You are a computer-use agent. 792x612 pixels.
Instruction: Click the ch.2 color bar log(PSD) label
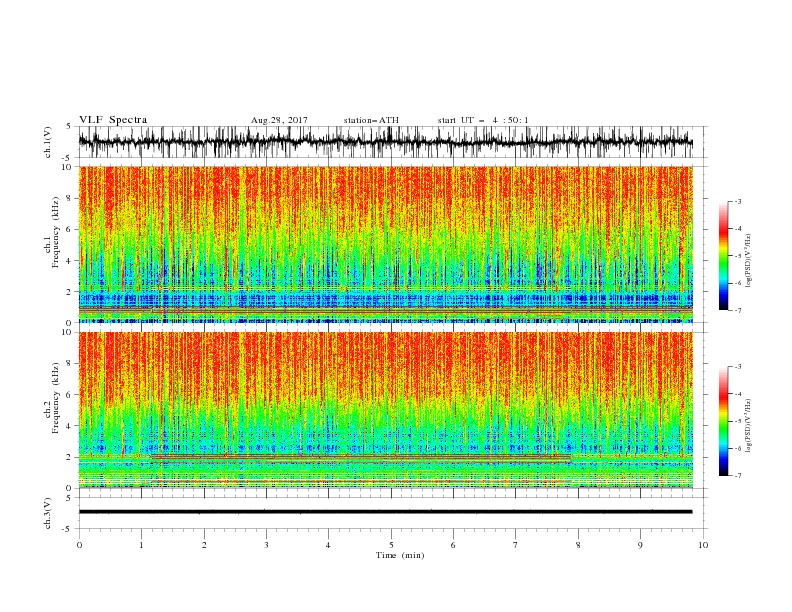tap(748, 425)
